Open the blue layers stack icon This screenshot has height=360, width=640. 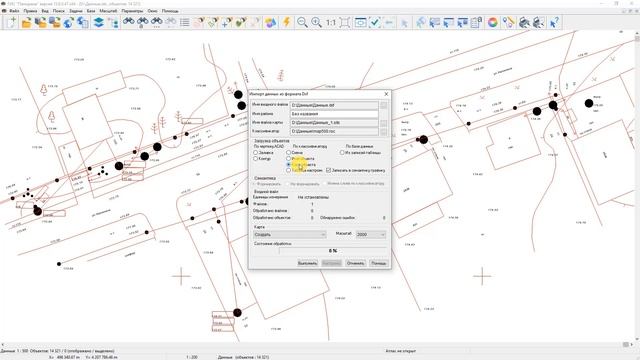tap(98, 22)
